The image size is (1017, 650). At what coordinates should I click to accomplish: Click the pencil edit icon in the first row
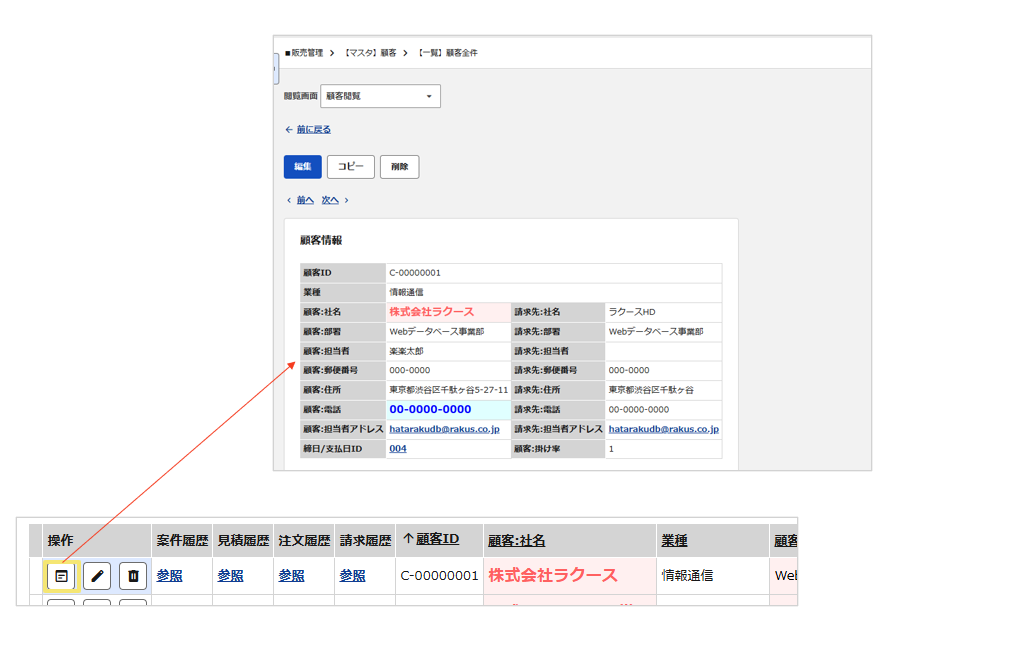pos(97,576)
